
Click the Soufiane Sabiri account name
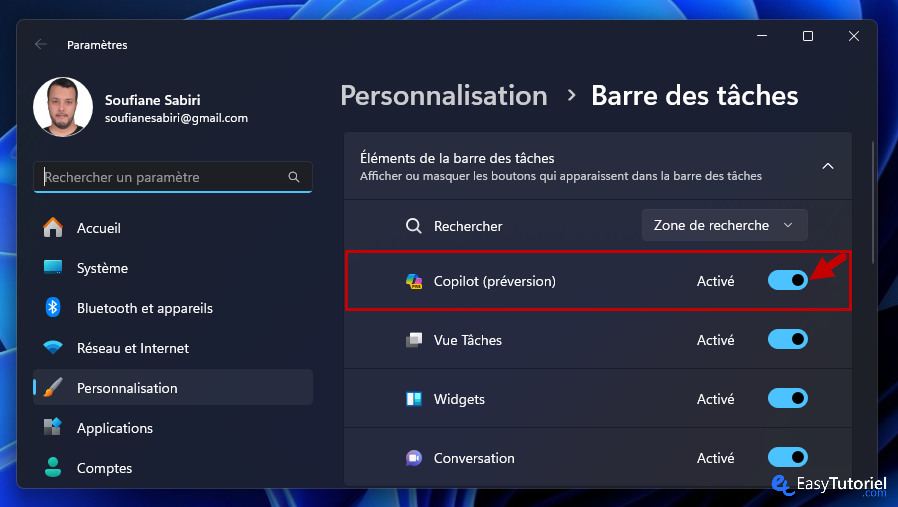point(152,100)
